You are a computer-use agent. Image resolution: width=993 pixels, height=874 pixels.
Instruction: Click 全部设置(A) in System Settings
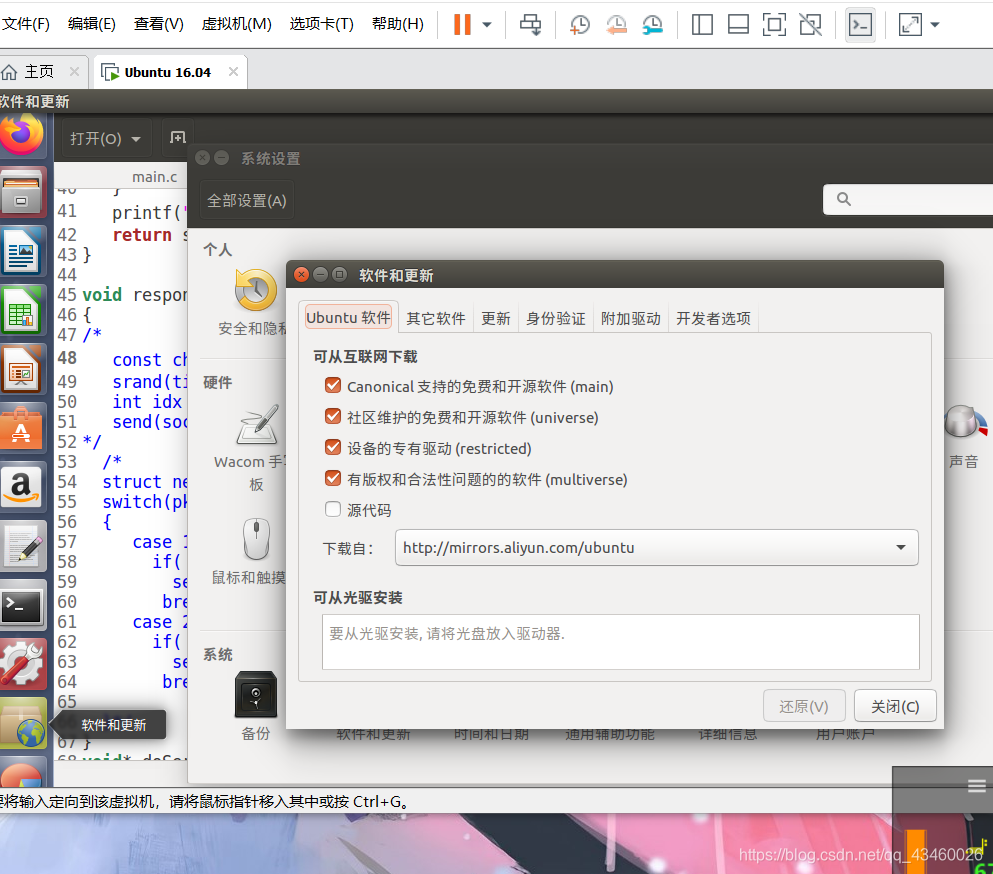(x=246, y=201)
